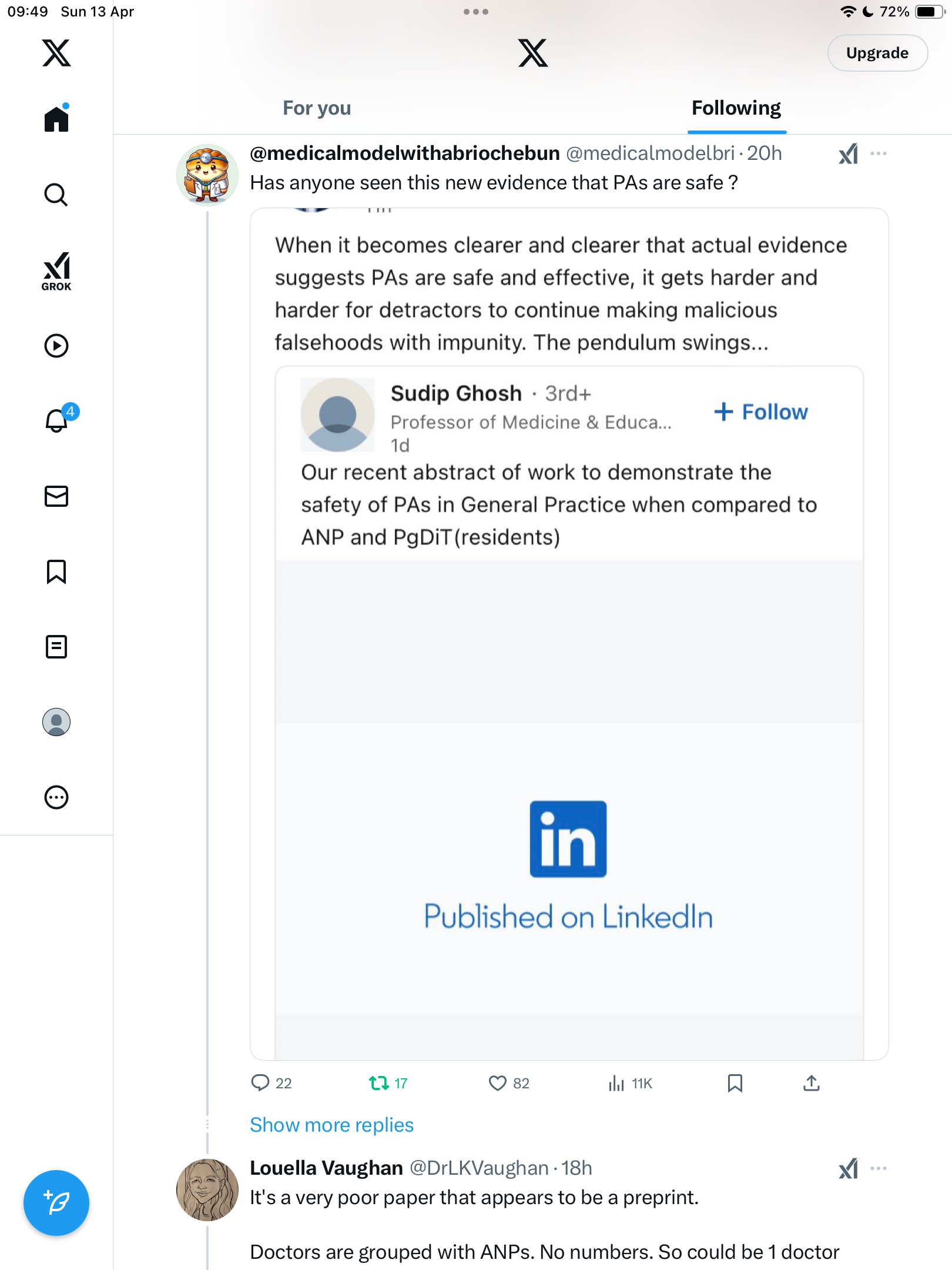This screenshot has height=1270, width=952.
Task: Open the Search icon in sidebar
Action: [56, 195]
